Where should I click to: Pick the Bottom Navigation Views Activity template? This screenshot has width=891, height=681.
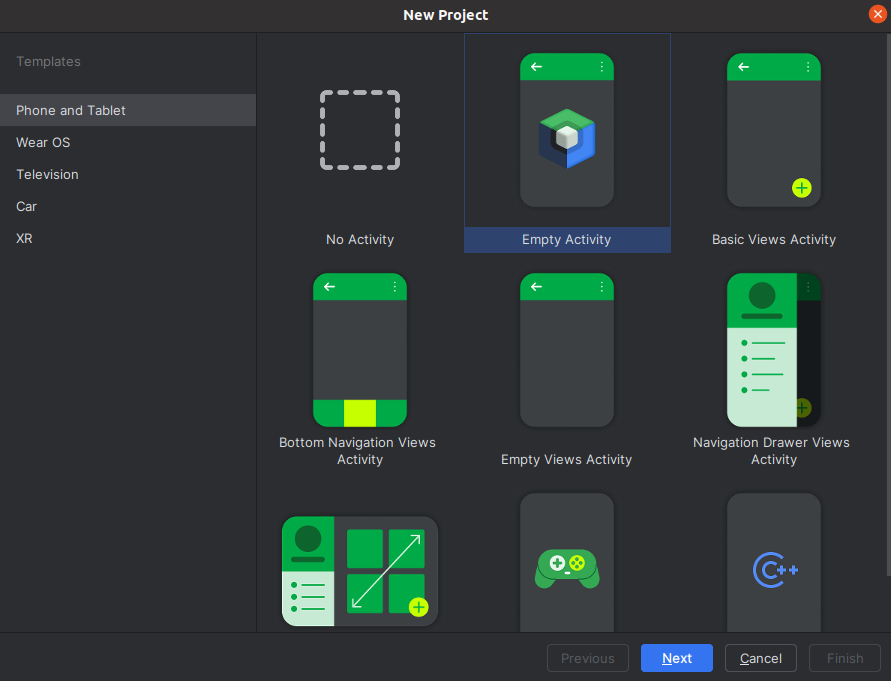360,350
